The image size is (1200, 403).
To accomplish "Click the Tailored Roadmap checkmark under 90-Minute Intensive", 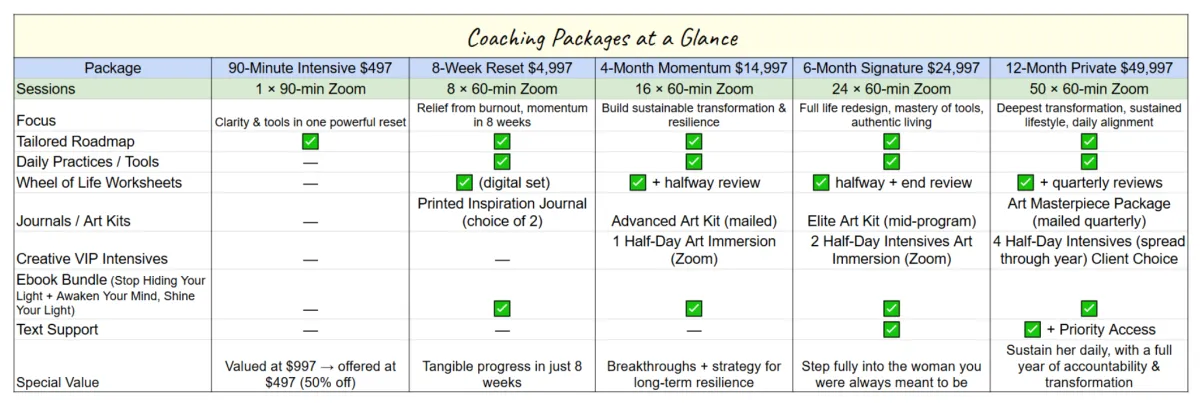I will (310, 141).
